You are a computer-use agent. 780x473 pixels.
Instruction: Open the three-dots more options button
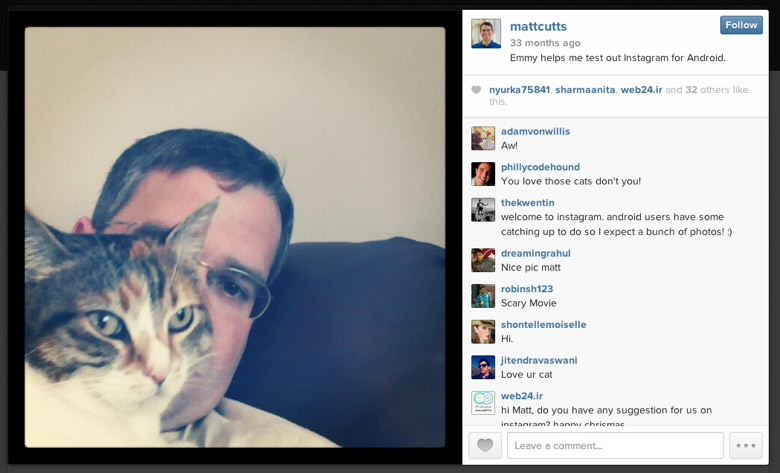[x=746, y=445]
